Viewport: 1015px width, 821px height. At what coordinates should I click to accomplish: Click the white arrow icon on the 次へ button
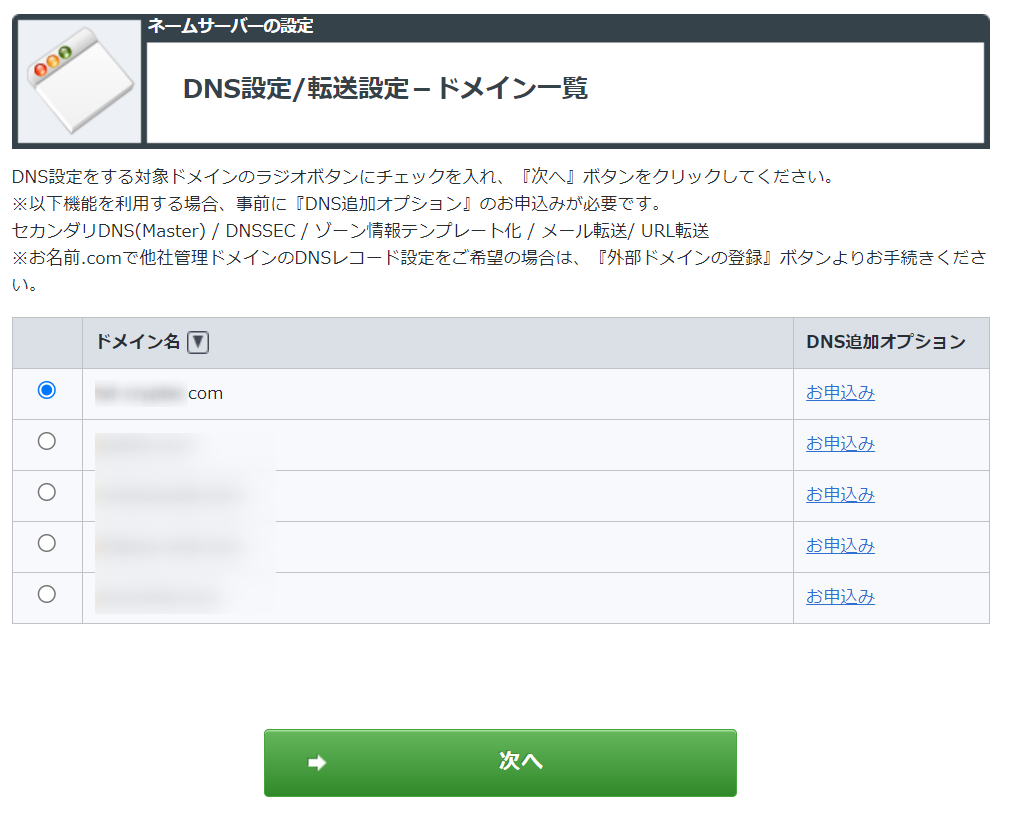pyautogui.click(x=317, y=763)
